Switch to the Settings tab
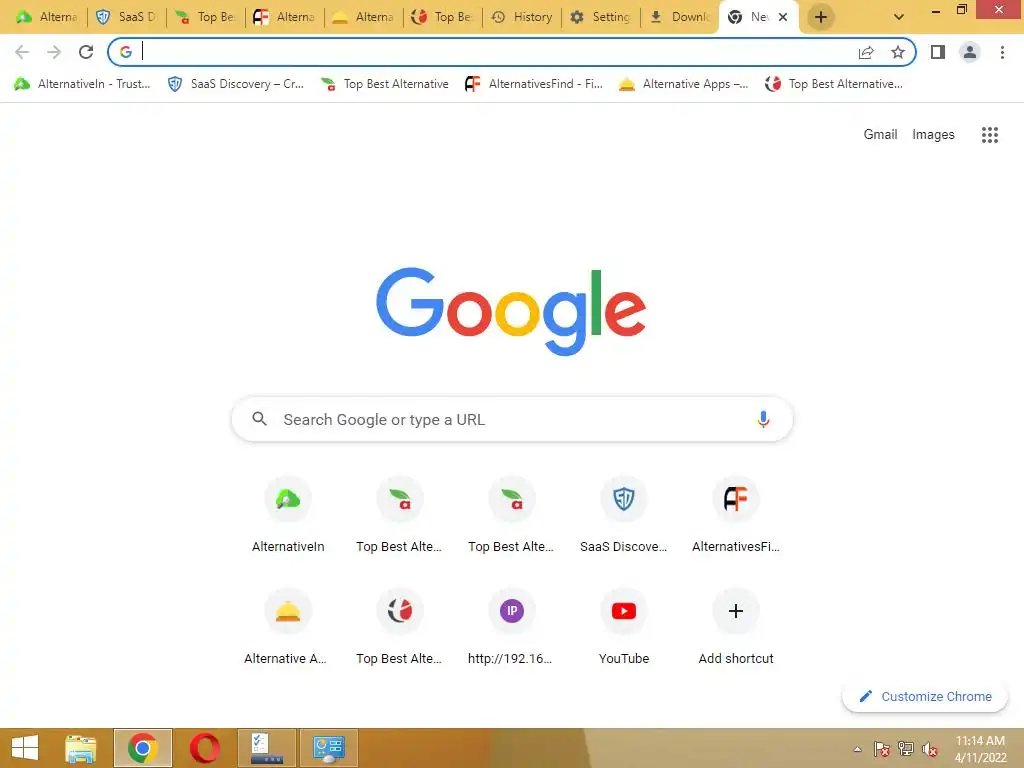Image resolution: width=1024 pixels, height=768 pixels. (x=601, y=17)
